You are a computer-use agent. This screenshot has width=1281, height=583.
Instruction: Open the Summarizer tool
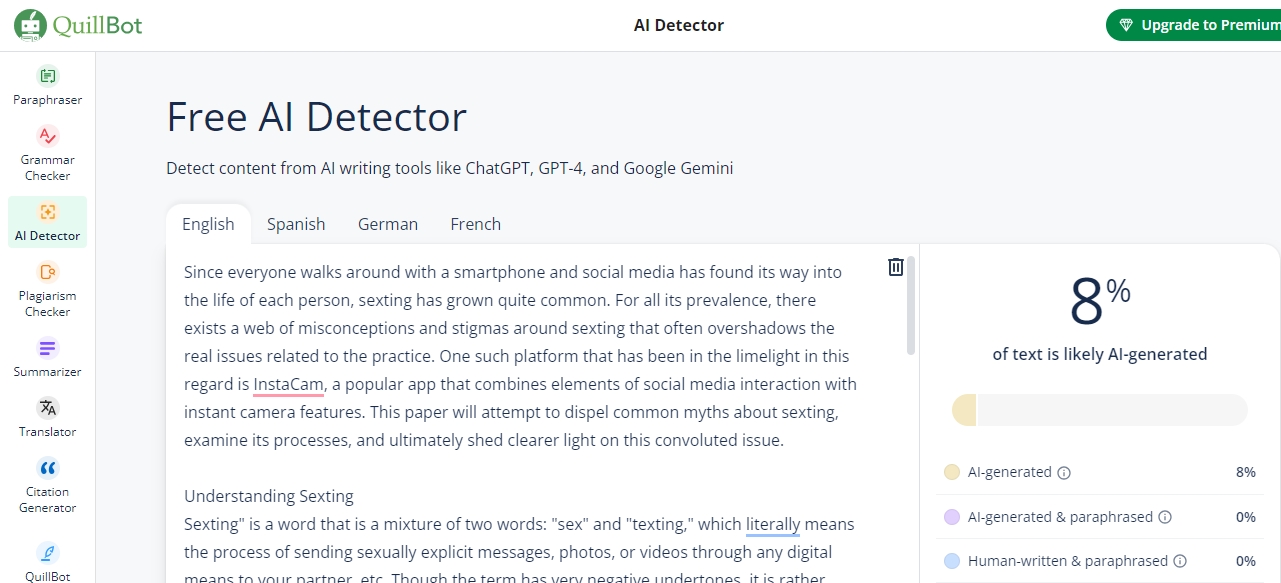(x=47, y=358)
